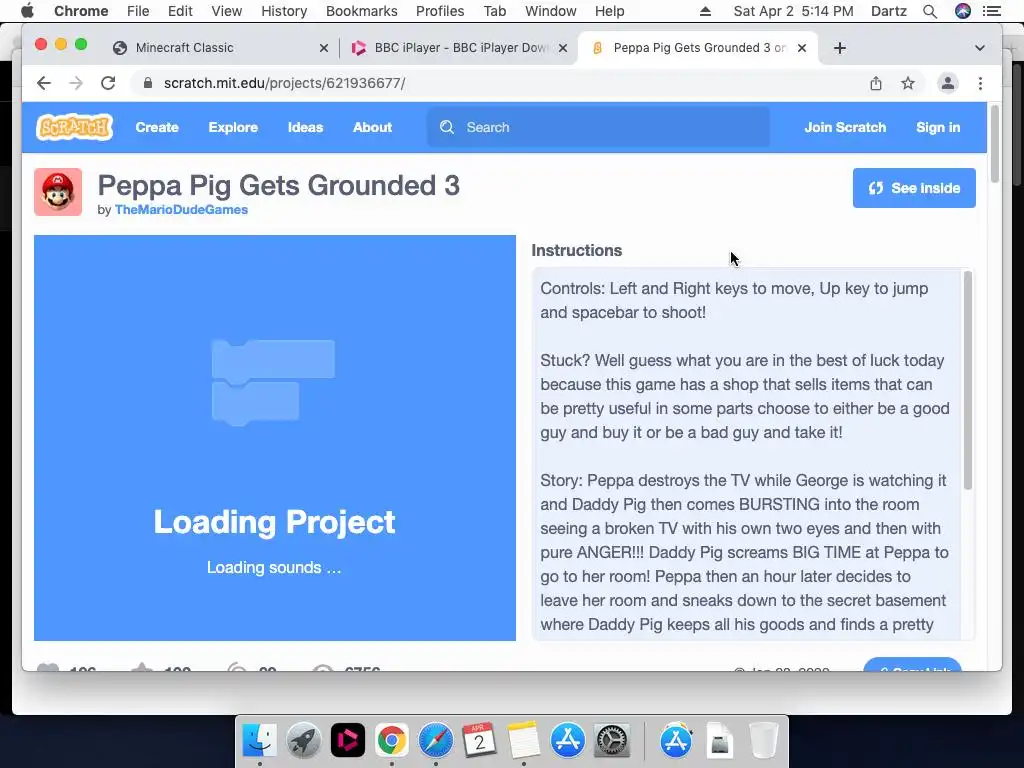Click the eject icon in menu bar
Screen dimensions: 1024x768
[705, 11]
